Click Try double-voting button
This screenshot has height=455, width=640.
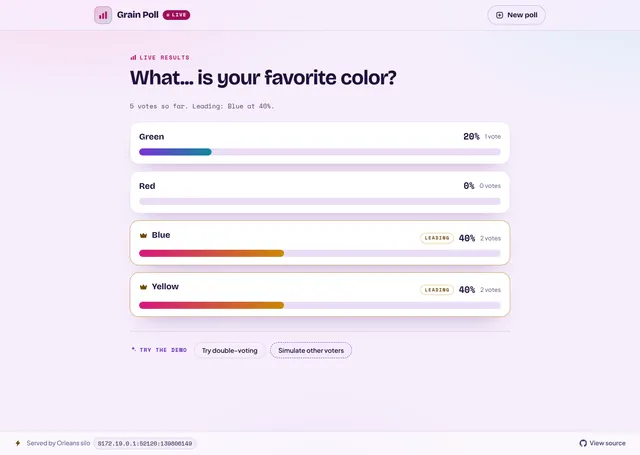pyautogui.click(x=230, y=351)
